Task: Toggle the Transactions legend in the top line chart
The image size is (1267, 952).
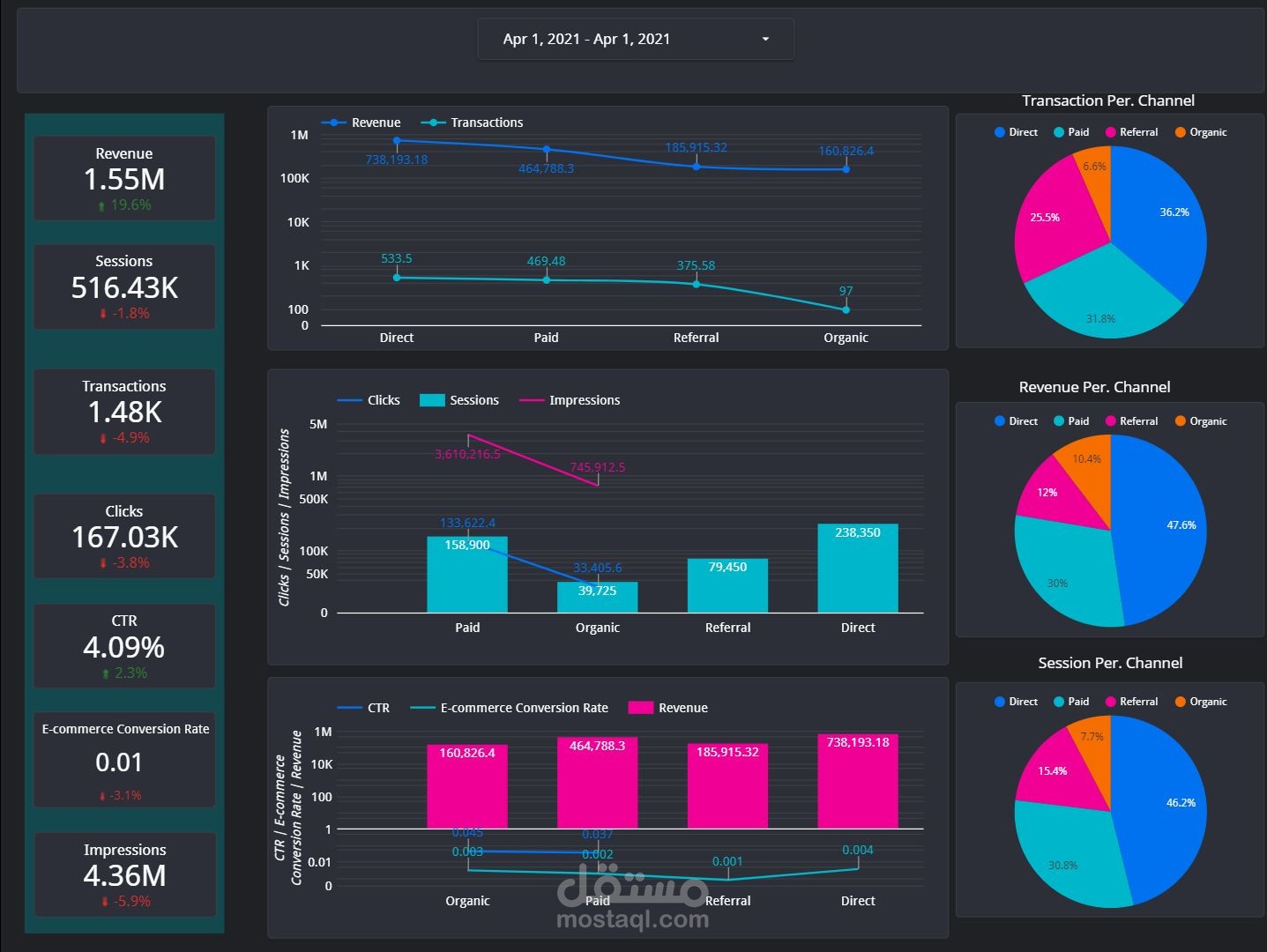Action: click(473, 123)
